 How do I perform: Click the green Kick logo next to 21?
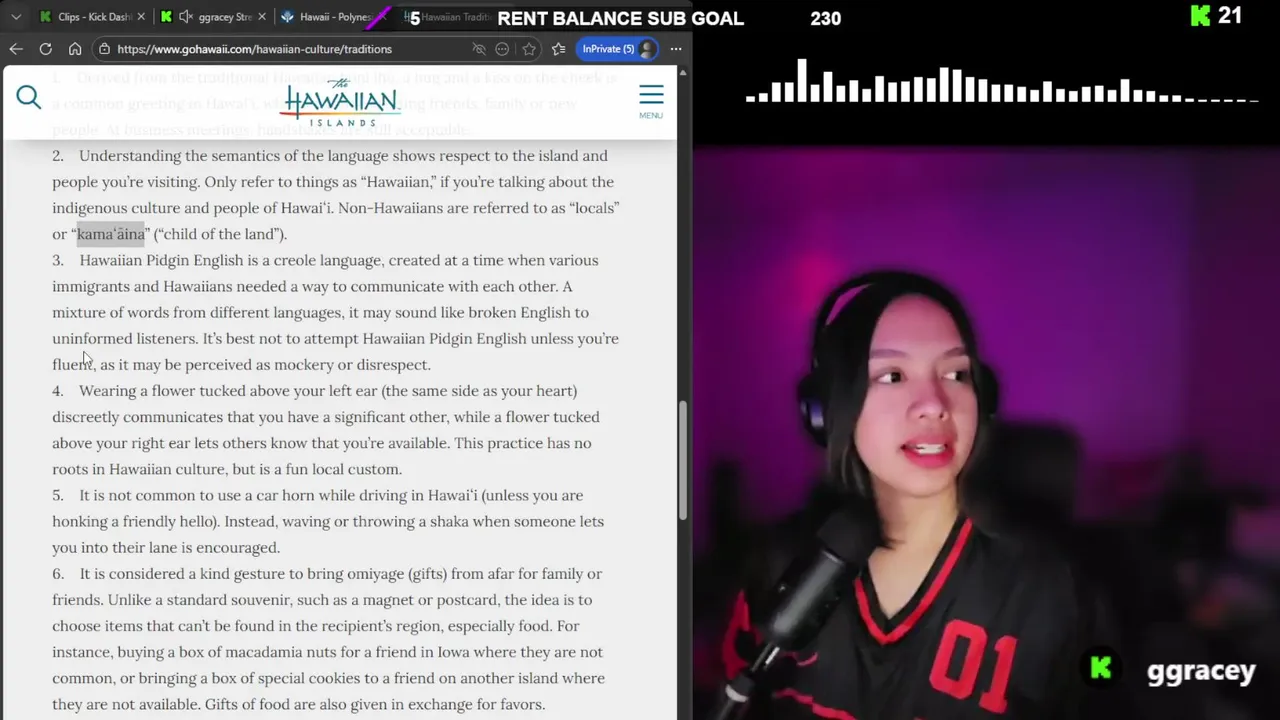pos(1200,16)
